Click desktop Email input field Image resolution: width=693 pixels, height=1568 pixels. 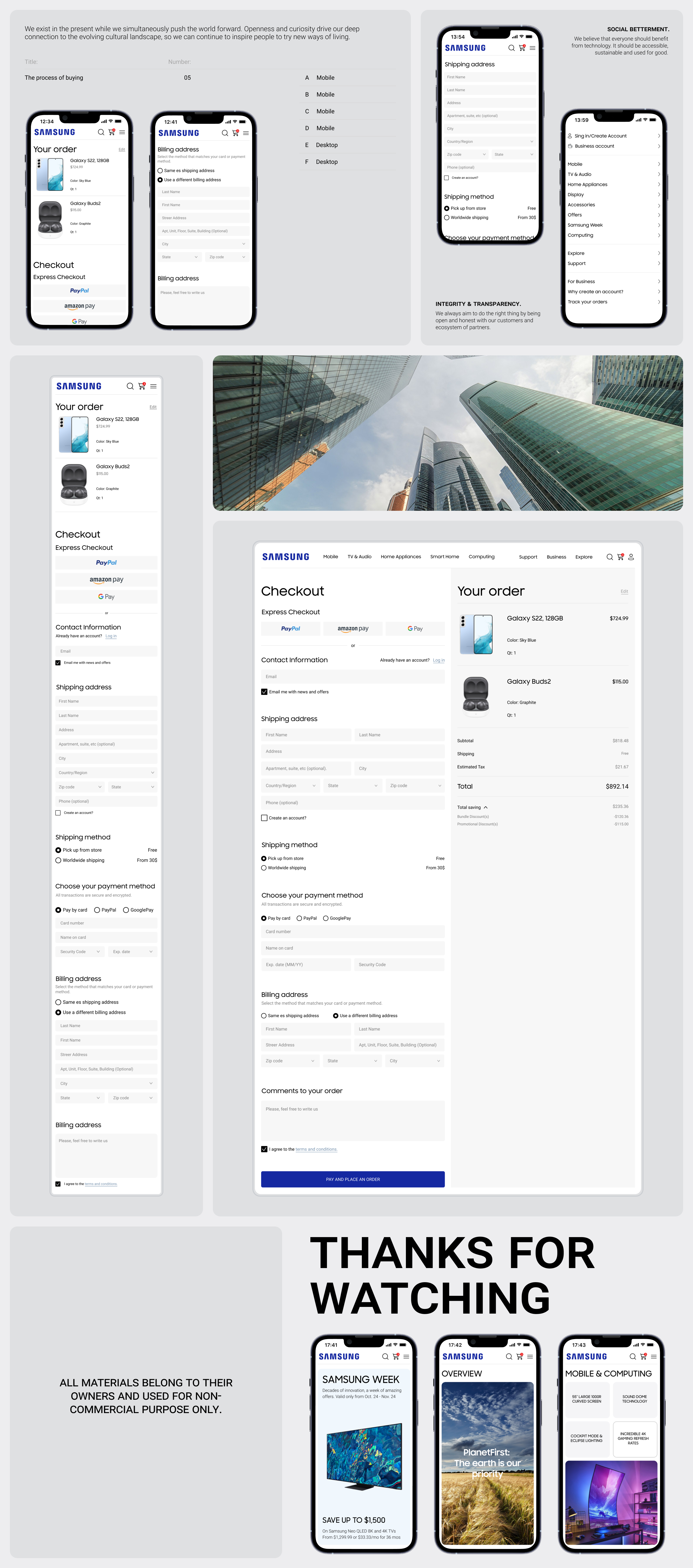(353, 676)
